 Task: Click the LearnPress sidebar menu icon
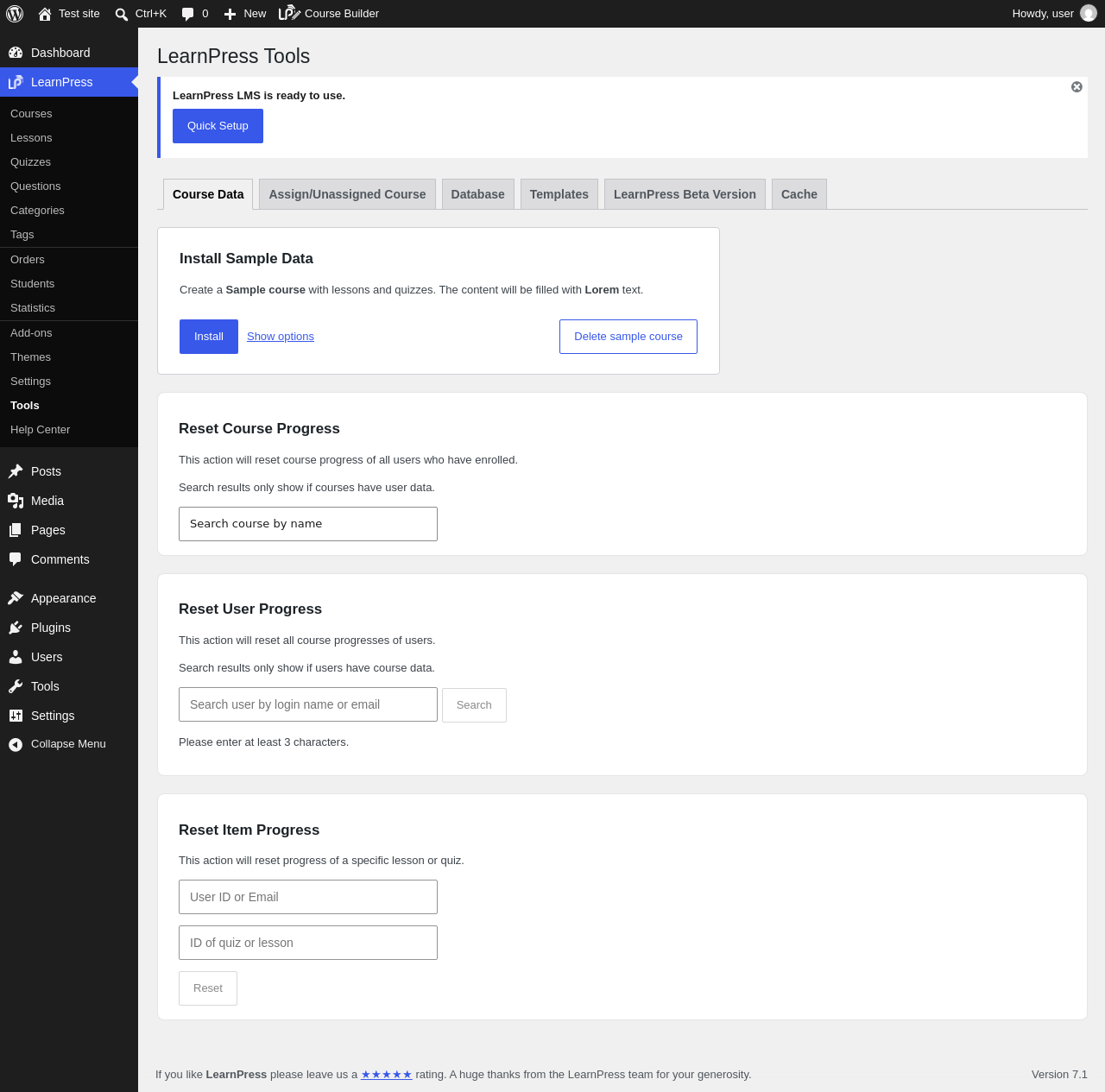16,82
